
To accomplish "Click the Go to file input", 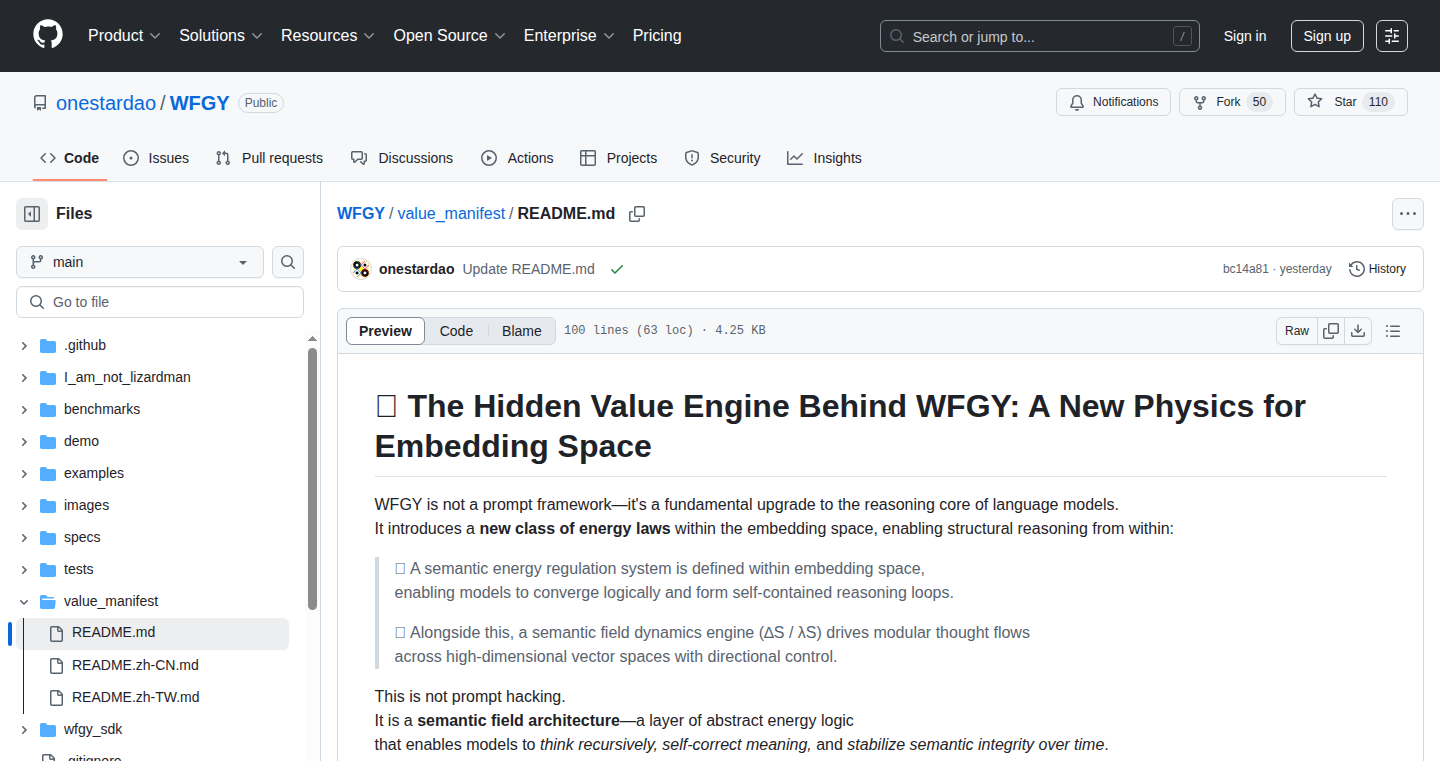I will coord(160,302).
